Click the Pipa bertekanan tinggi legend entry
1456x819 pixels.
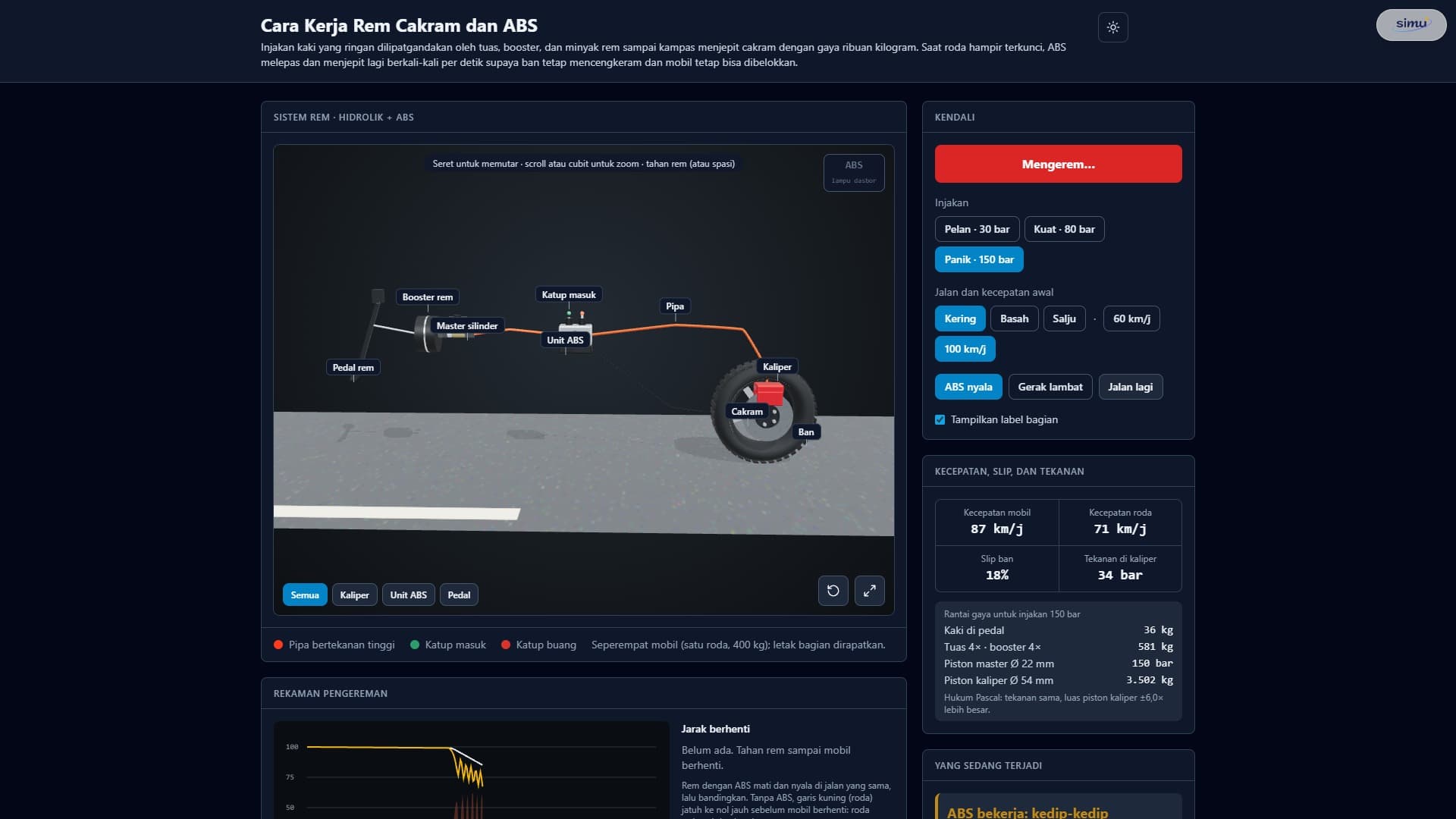(334, 645)
